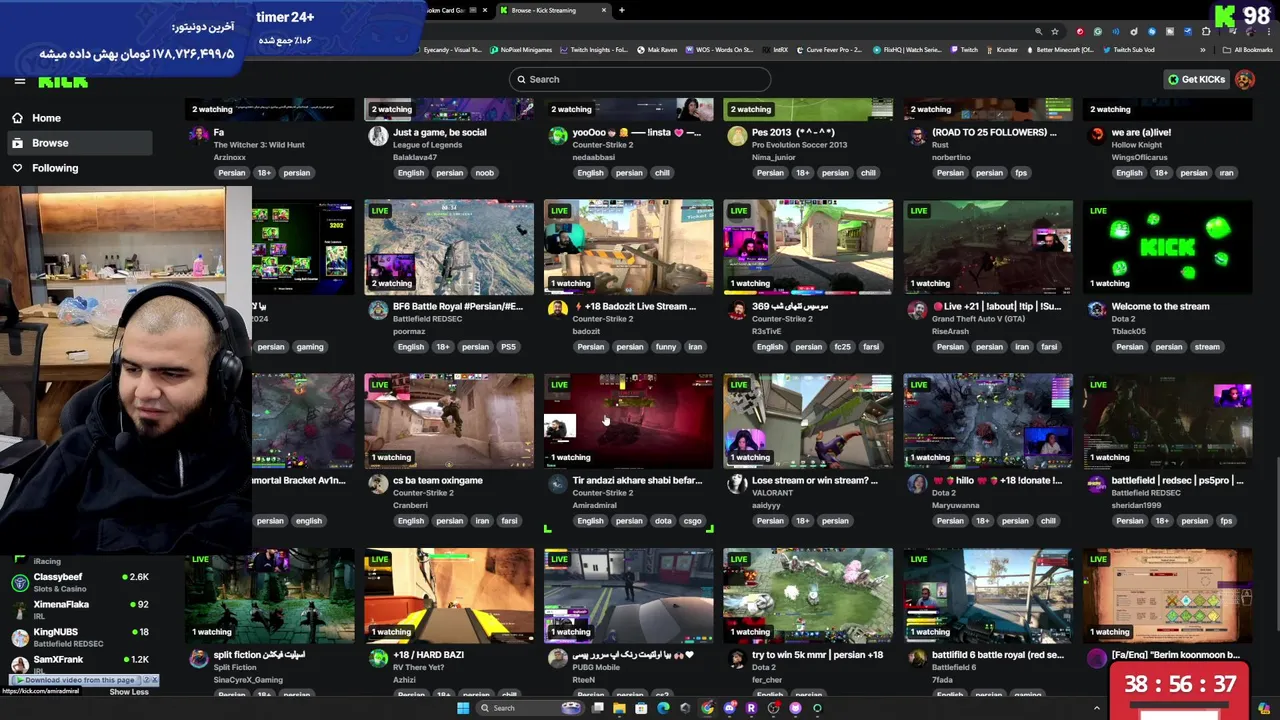Click SinaCyreX_Gaming channel avatar
Screen dimensions: 1280x720
(198, 658)
